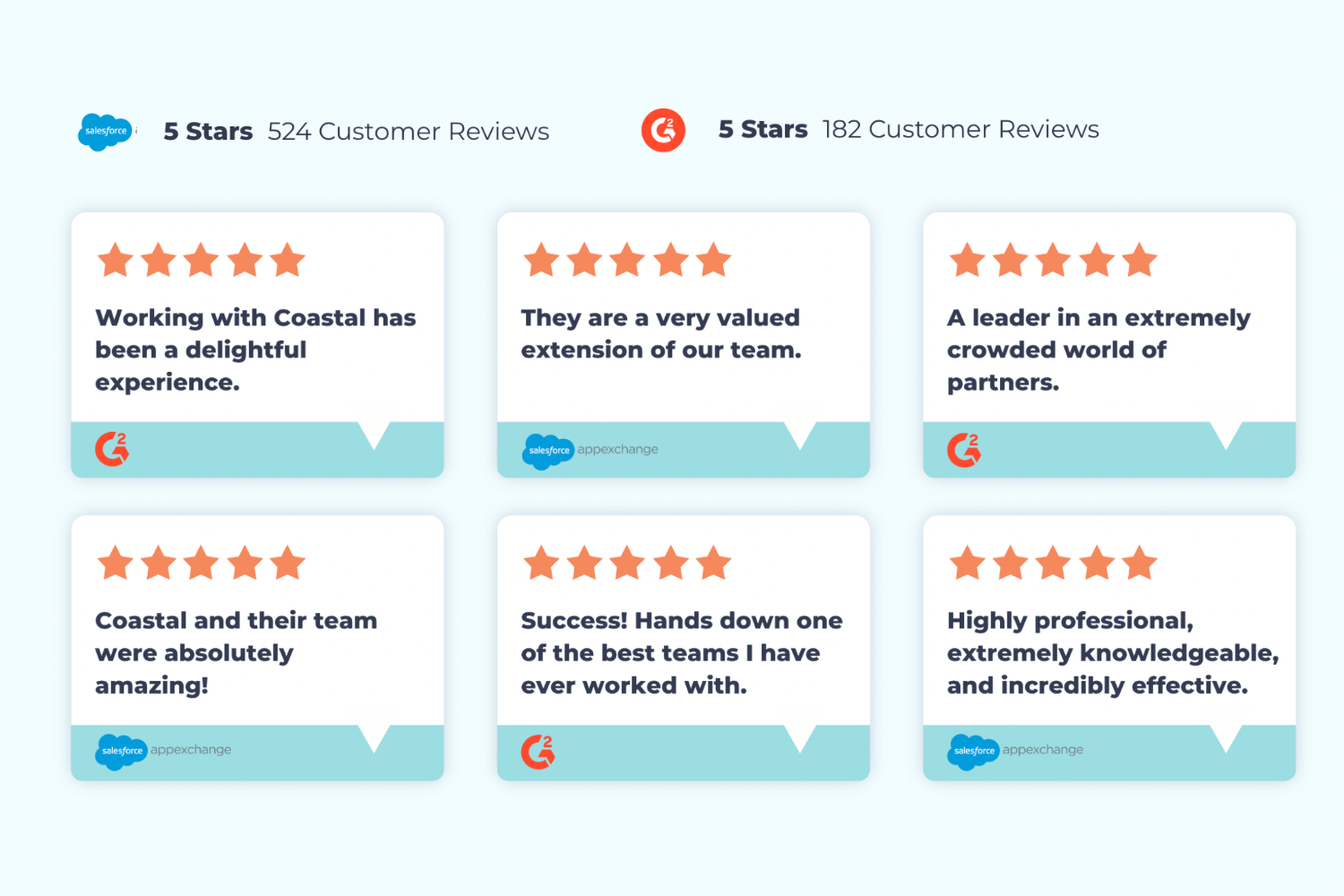Select the 'Working with Coastal' review text
Screen dimensions: 1344x896
255,349
